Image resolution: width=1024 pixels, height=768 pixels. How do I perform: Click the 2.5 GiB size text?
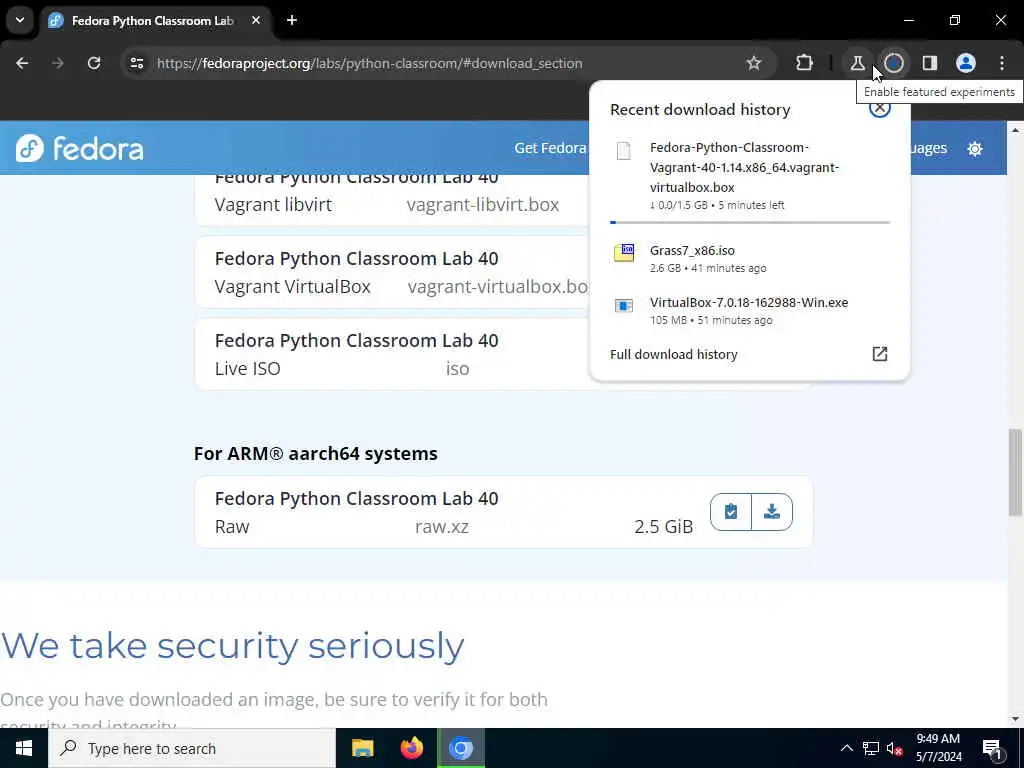tap(664, 526)
